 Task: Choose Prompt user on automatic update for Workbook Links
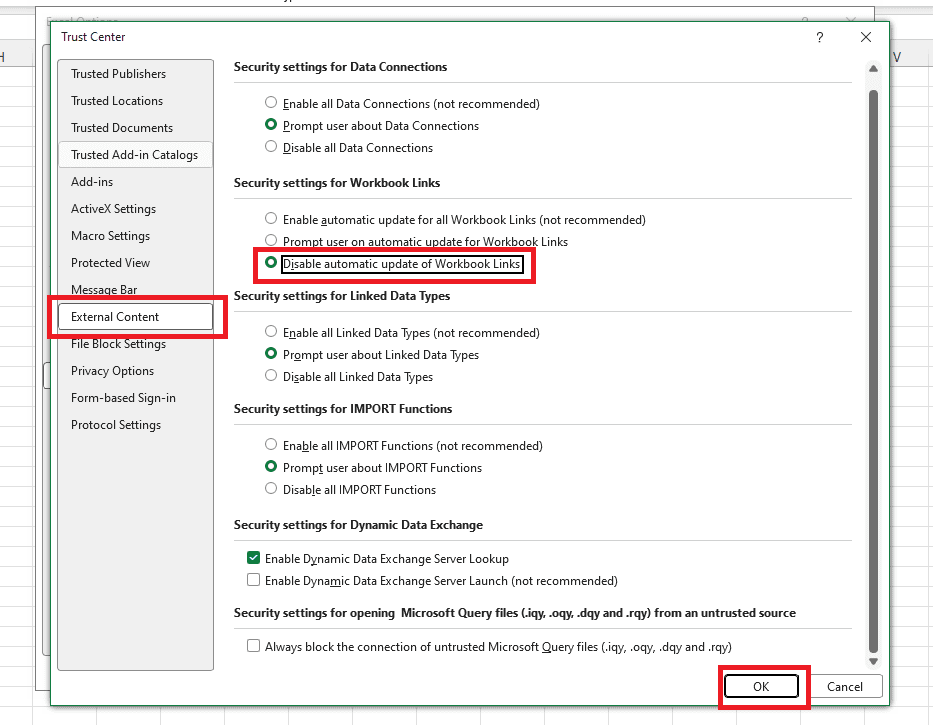coord(271,240)
